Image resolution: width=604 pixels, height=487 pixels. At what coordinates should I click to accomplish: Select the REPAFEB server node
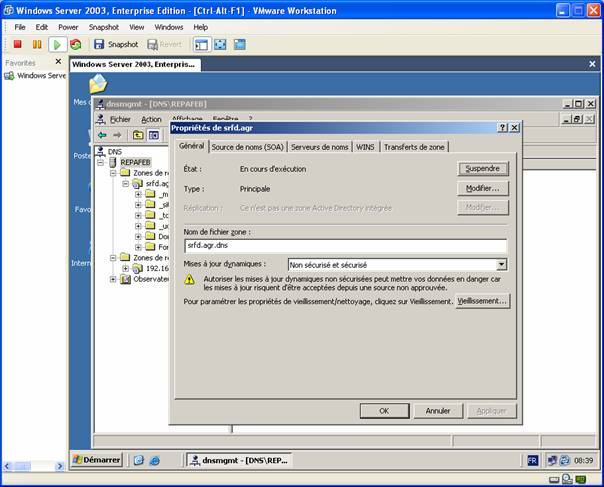click(x=135, y=162)
